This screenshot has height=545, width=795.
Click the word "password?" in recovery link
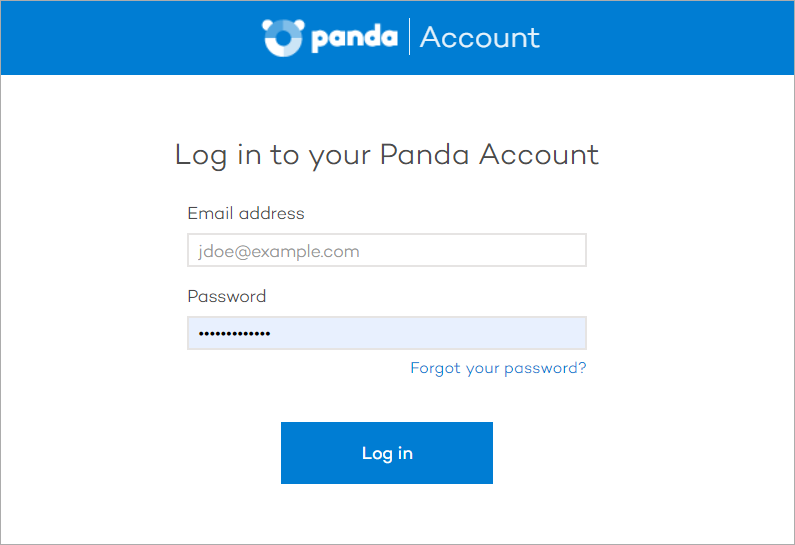pyautogui.click(x=543, y=368)
